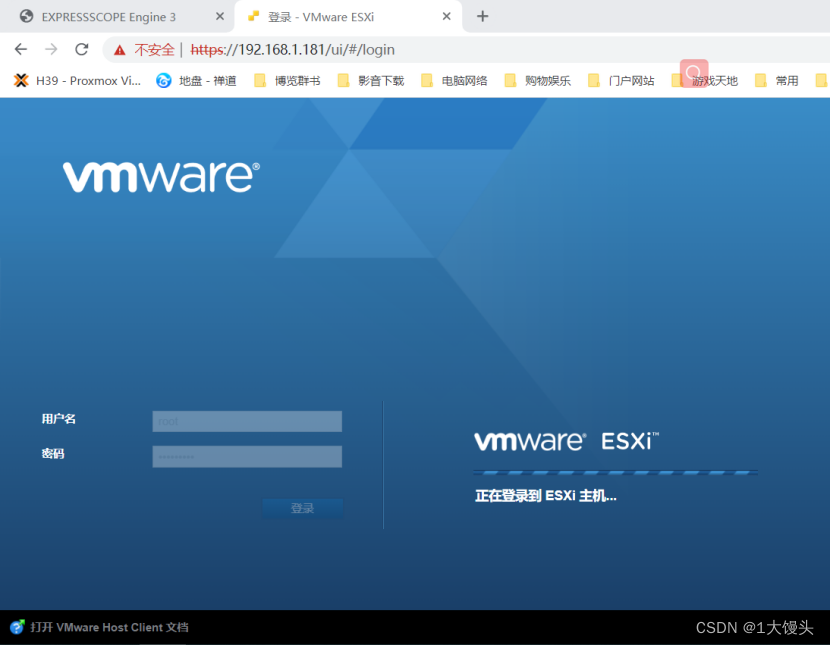Click the ESXi login progress bar

click(616, 470)
